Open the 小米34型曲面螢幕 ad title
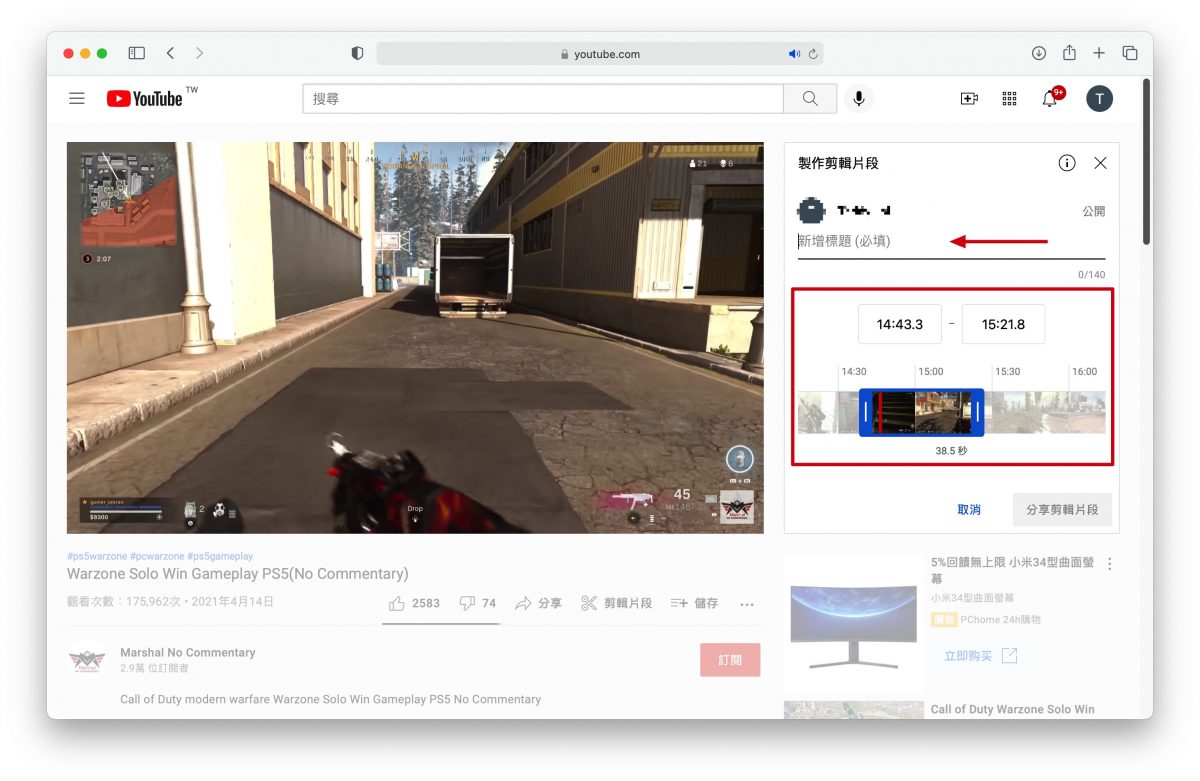This screenshot has height=781, width=1200. (x=1014, y=570)
